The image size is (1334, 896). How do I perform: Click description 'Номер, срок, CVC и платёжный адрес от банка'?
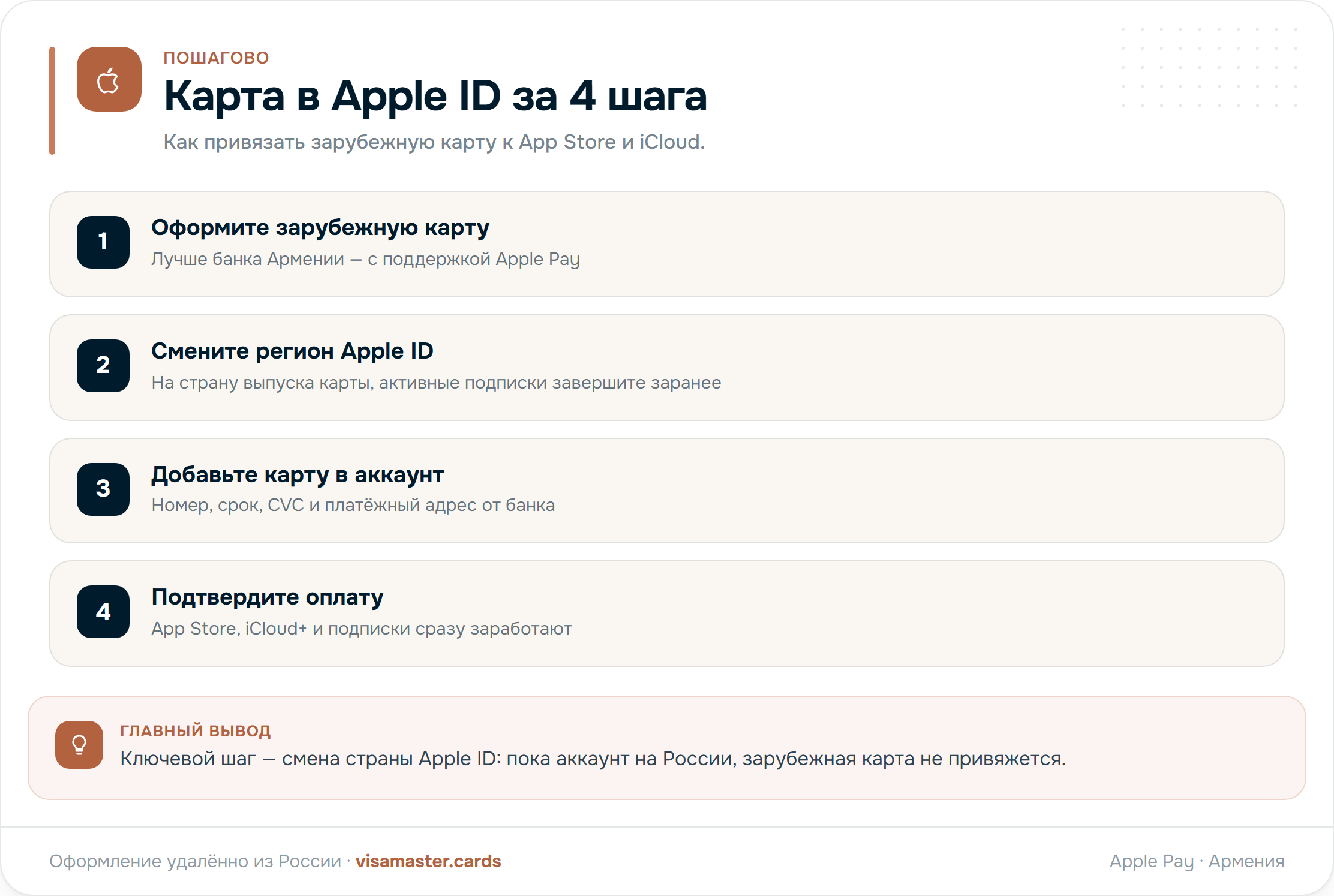click(353, 505)
